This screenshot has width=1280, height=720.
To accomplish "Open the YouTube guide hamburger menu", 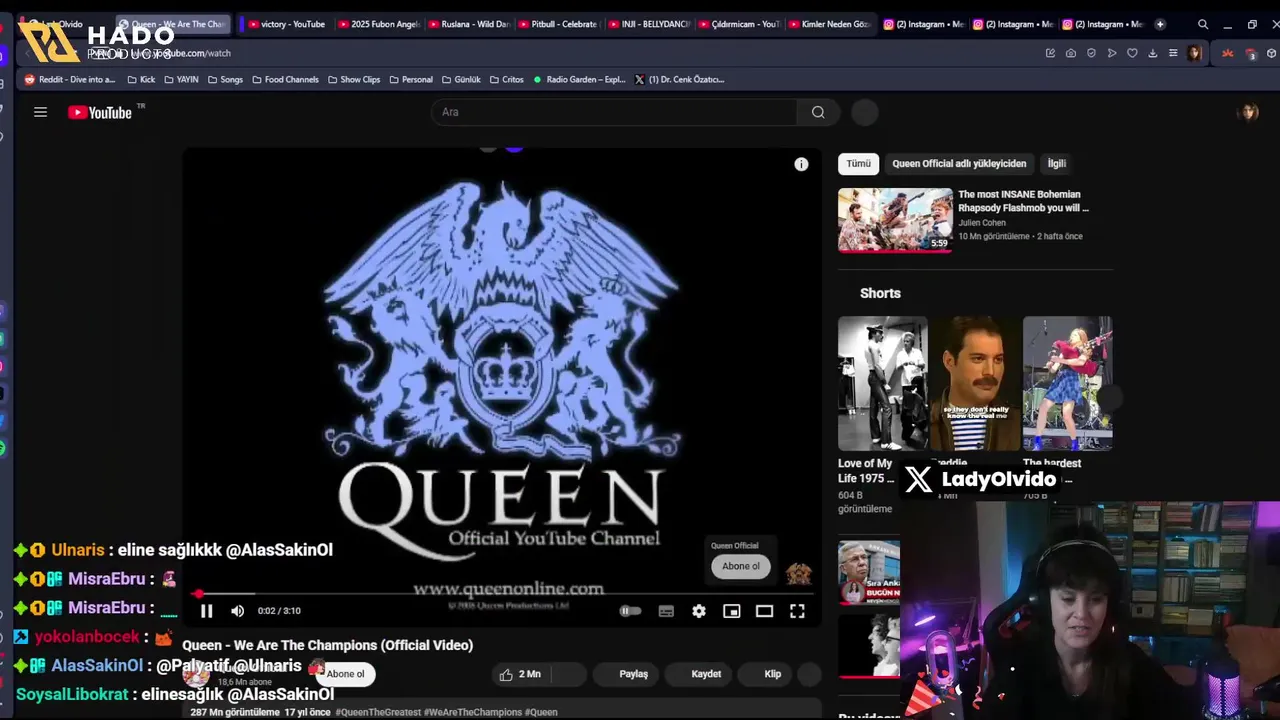I will click(x=40, y=112).
